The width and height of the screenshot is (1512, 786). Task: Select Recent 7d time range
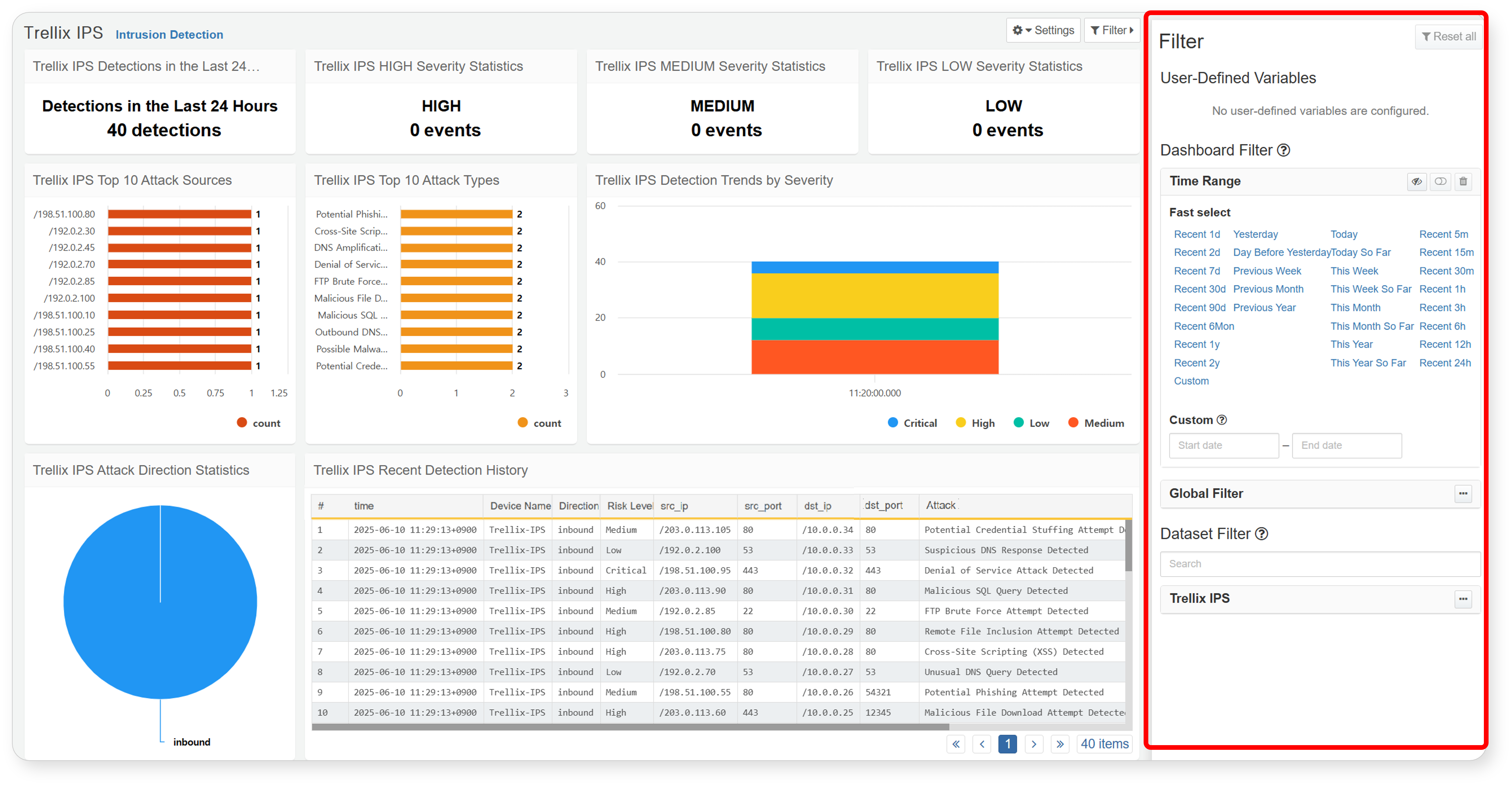pyautogui.click(x=1197, y=271)
